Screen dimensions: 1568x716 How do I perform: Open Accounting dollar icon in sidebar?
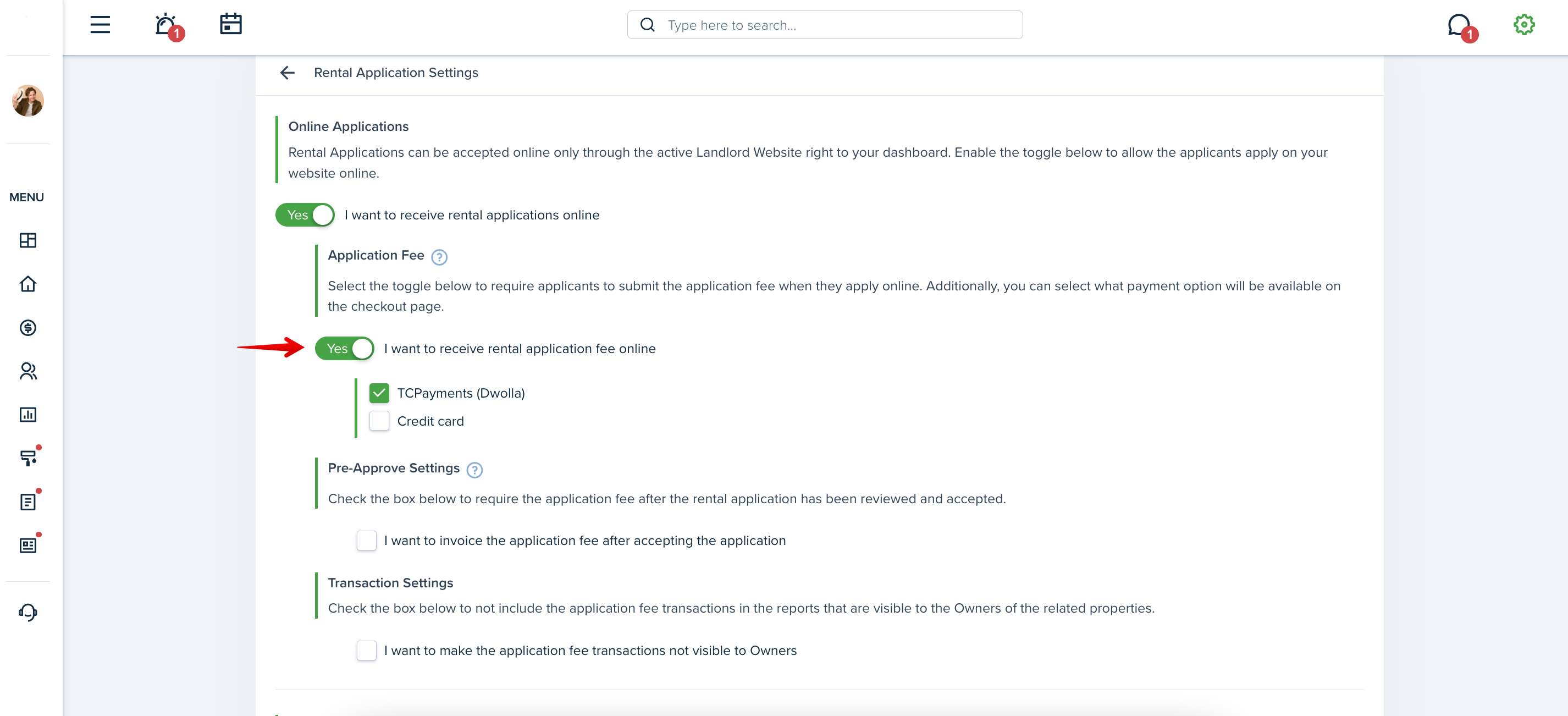(x=28, y=328)
